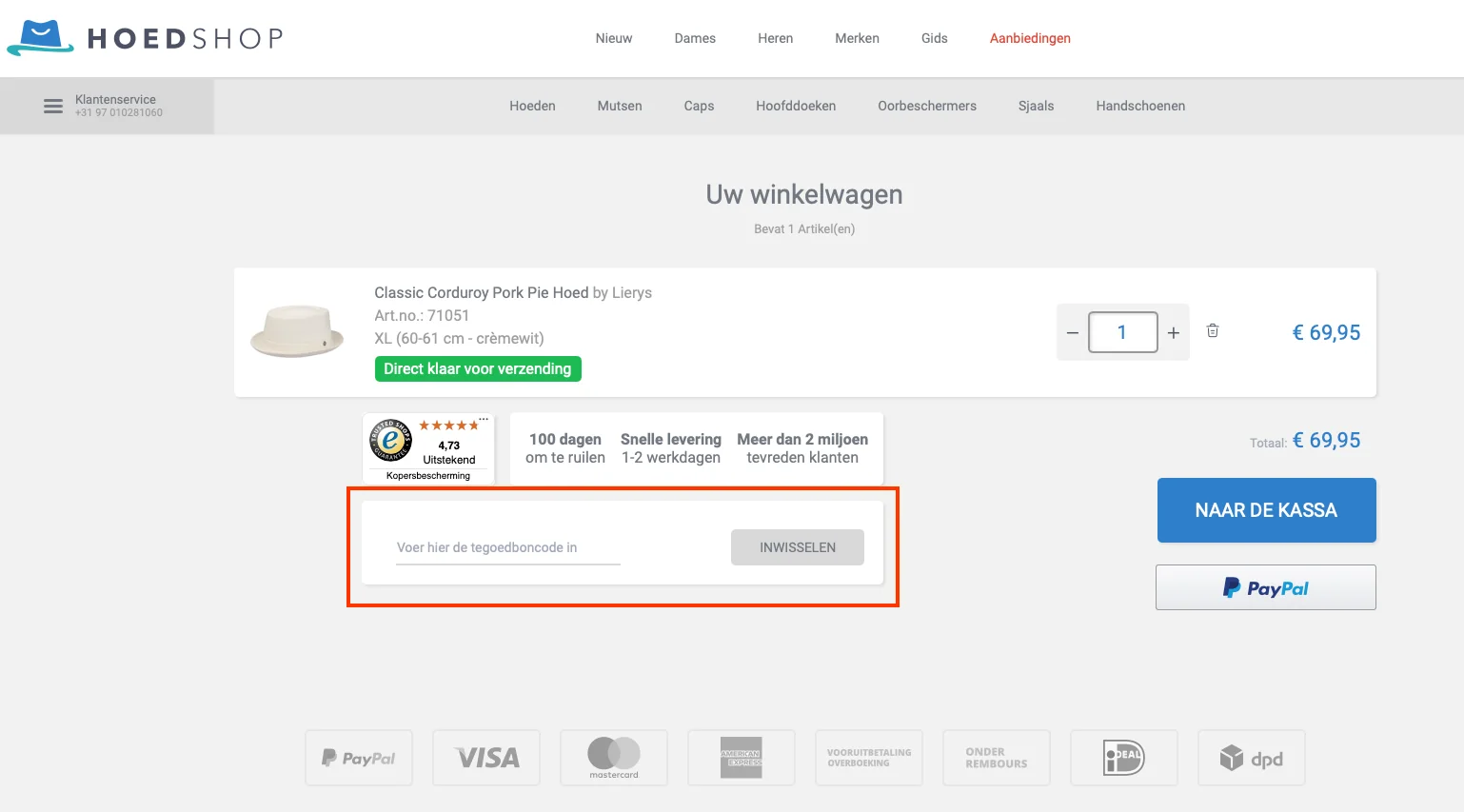This screenshot has height=812, width=1464.
Task: Redeem coupon with INWISSELEN button
Action: (798, 546)
